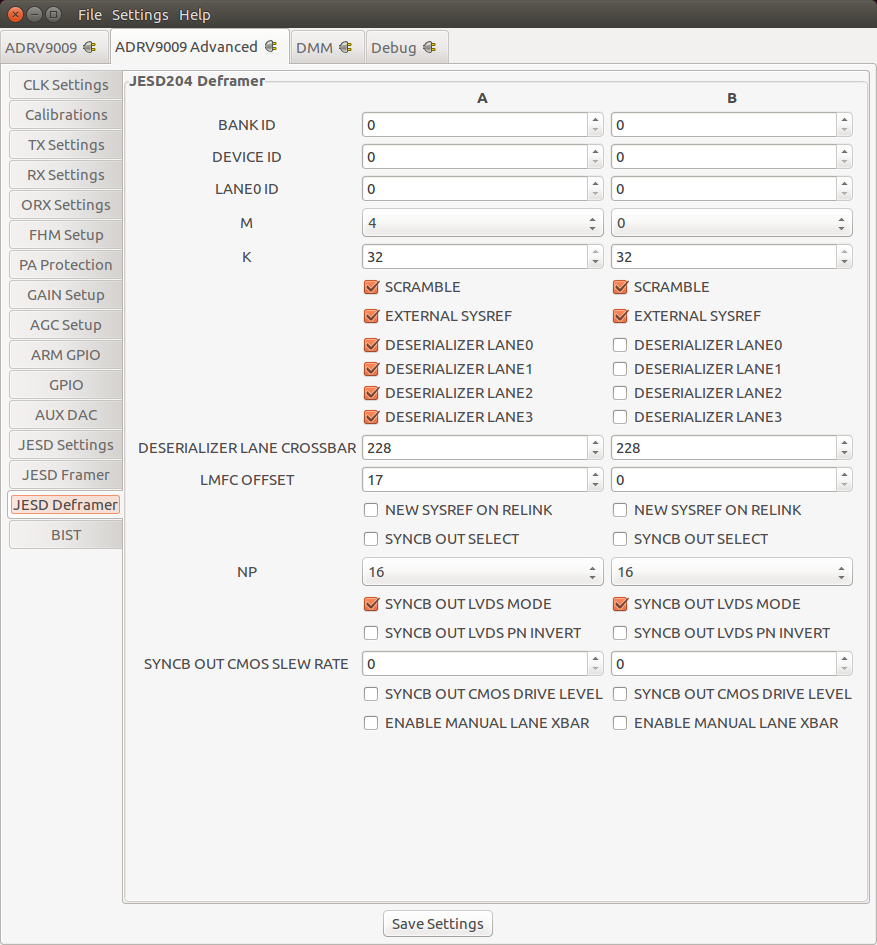Click the pin icon on ADRV9009 Advanced tab
Image resolution: width=877 pixels, height=945 pixels.
coord(268,46)
